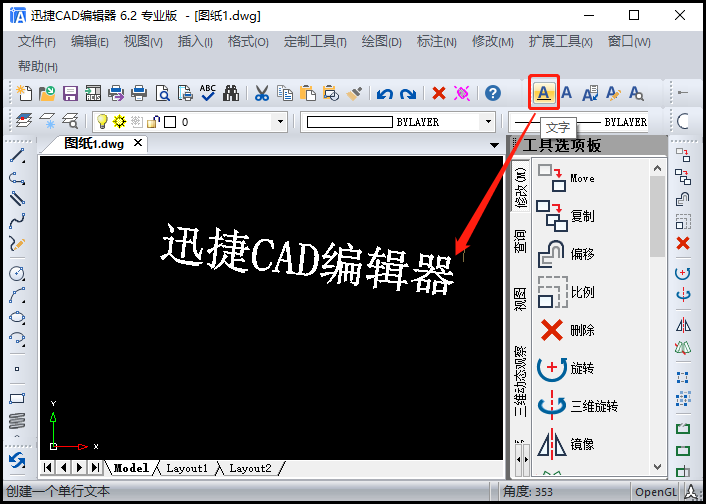Jump to first layout tab arrow

47,467
